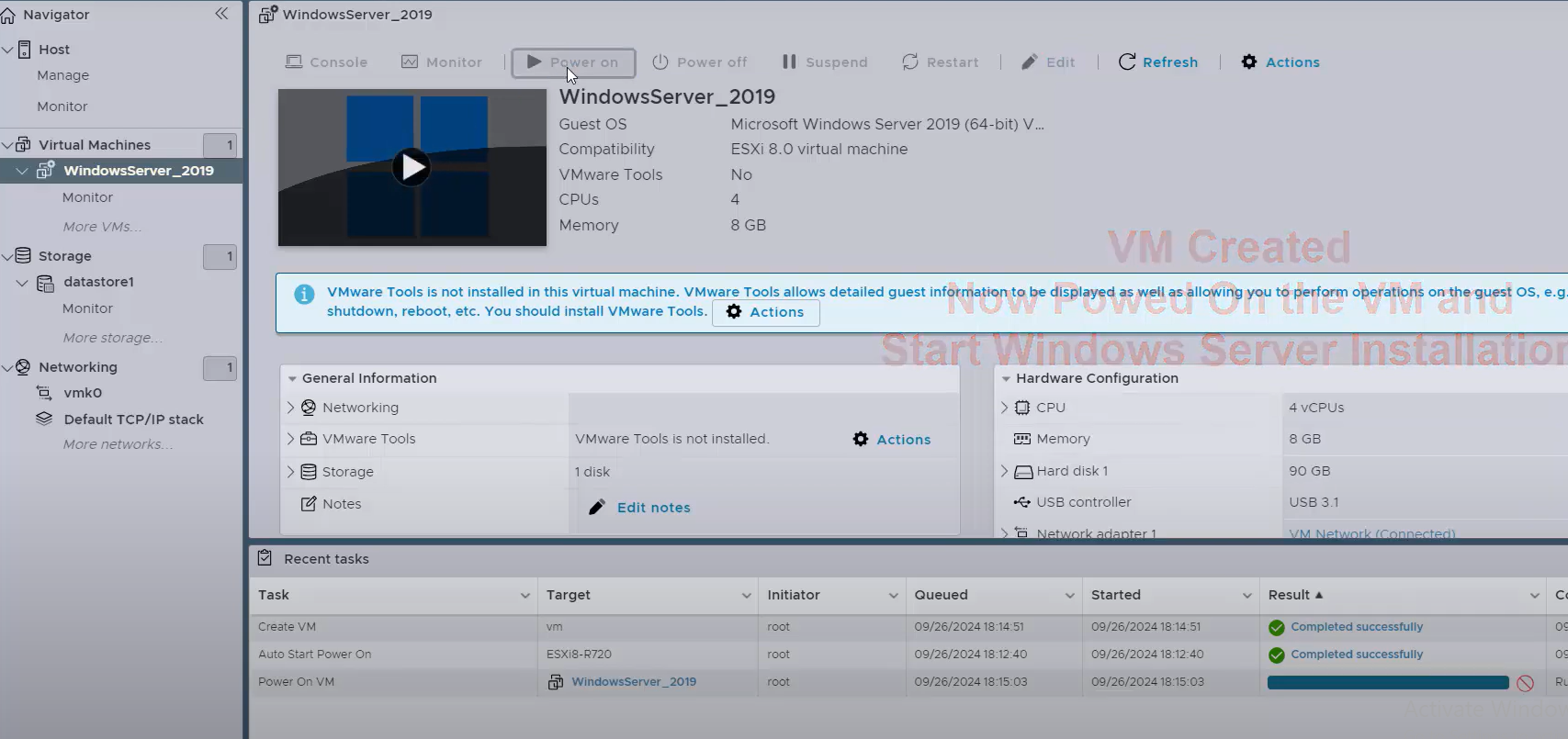This screenshot has width=1568, height=739.
Task: Click the Navigator home icon
Action: coord(8,15)
